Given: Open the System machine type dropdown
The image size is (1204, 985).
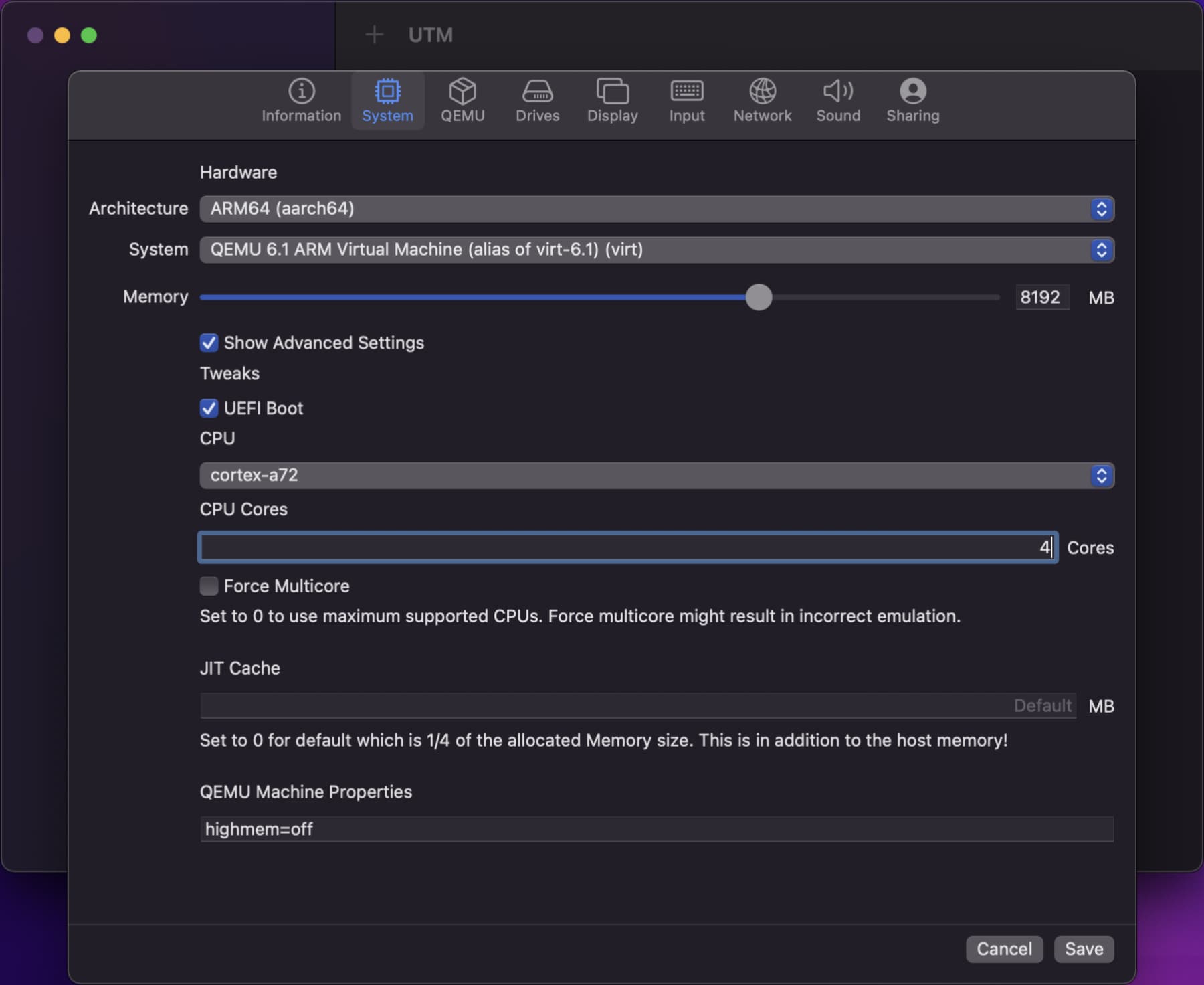Looking at the screenshot, I should tap(657, 250).
